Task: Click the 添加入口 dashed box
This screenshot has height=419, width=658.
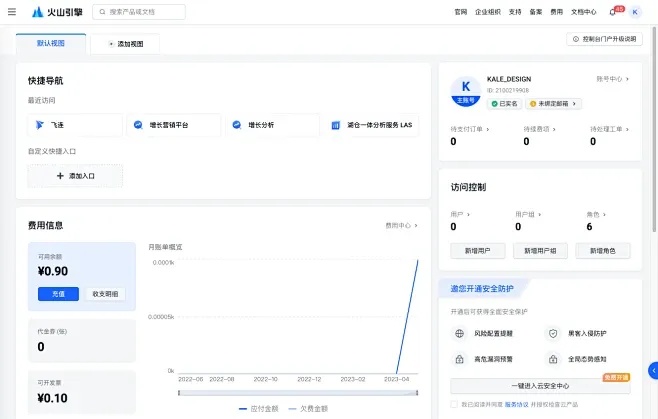Action: point(75,176)
